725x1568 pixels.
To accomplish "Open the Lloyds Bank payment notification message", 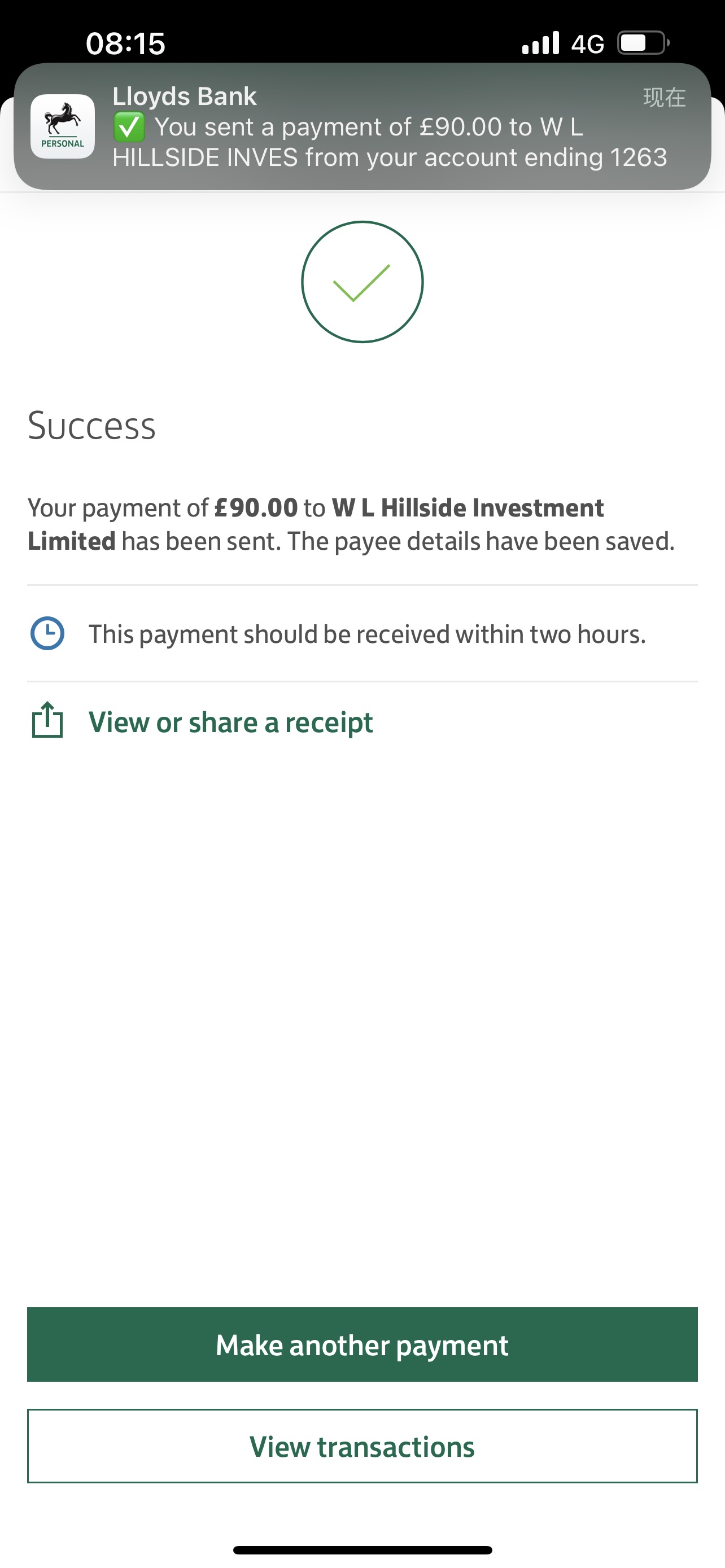I will tap(390, 142).
